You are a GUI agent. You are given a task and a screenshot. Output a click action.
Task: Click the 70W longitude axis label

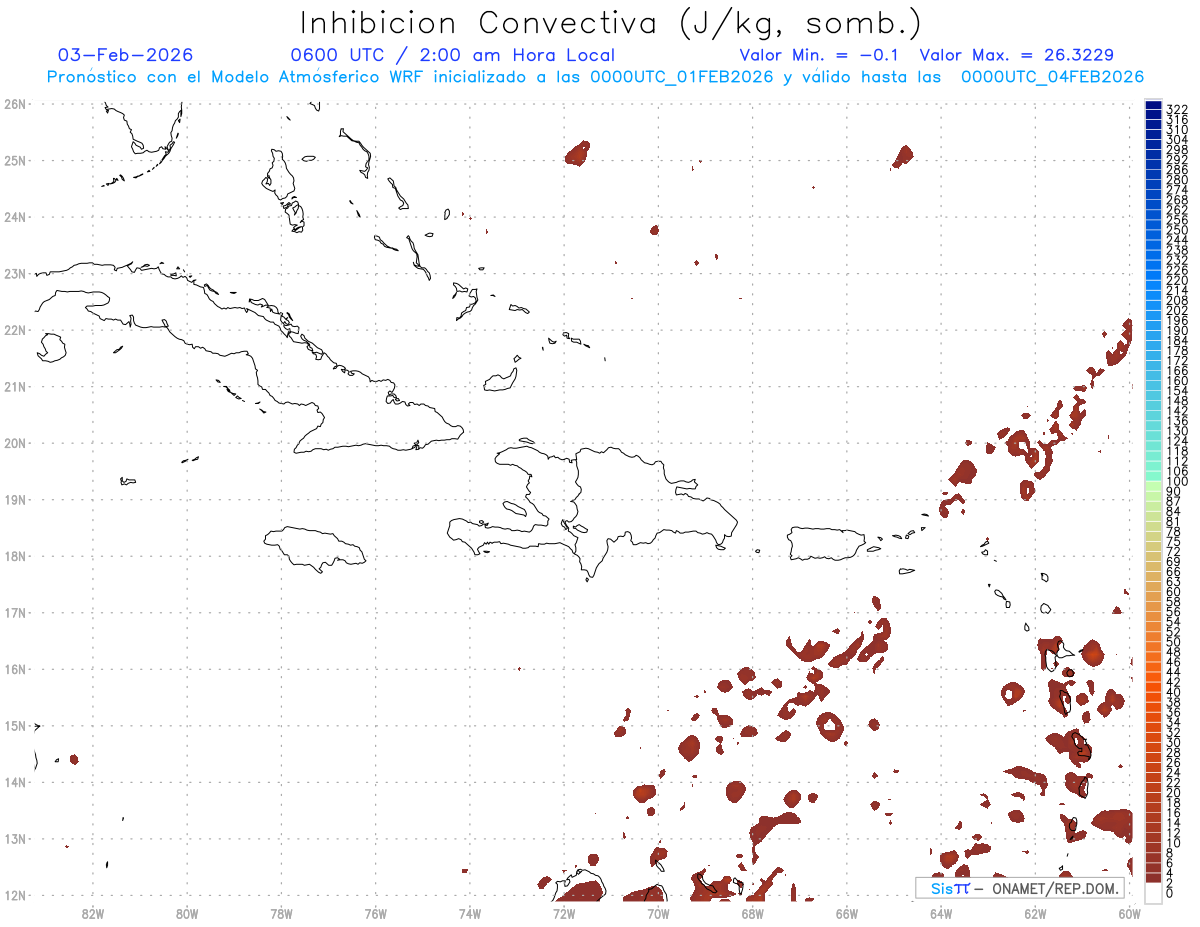(658, 913)
